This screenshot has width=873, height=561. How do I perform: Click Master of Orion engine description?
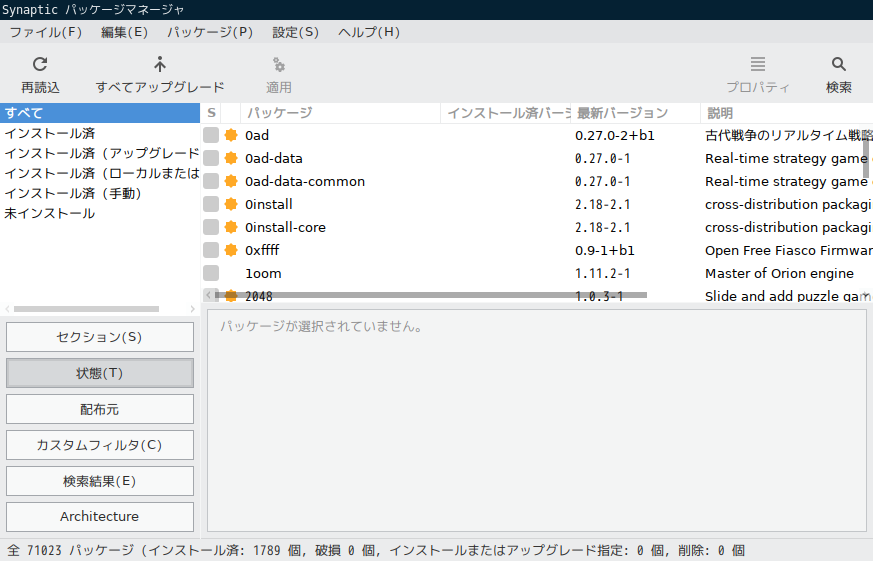pyautogui.click(x=779, y=273)
